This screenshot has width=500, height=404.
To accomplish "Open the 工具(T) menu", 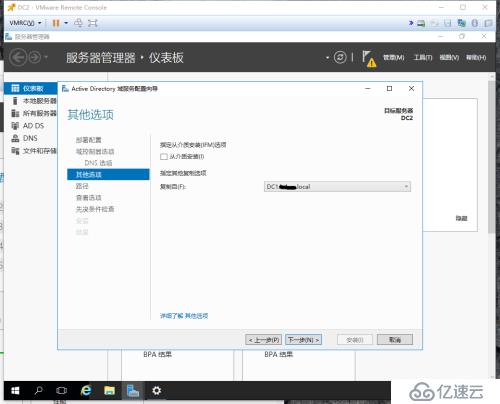I will [x=423, y=58].
